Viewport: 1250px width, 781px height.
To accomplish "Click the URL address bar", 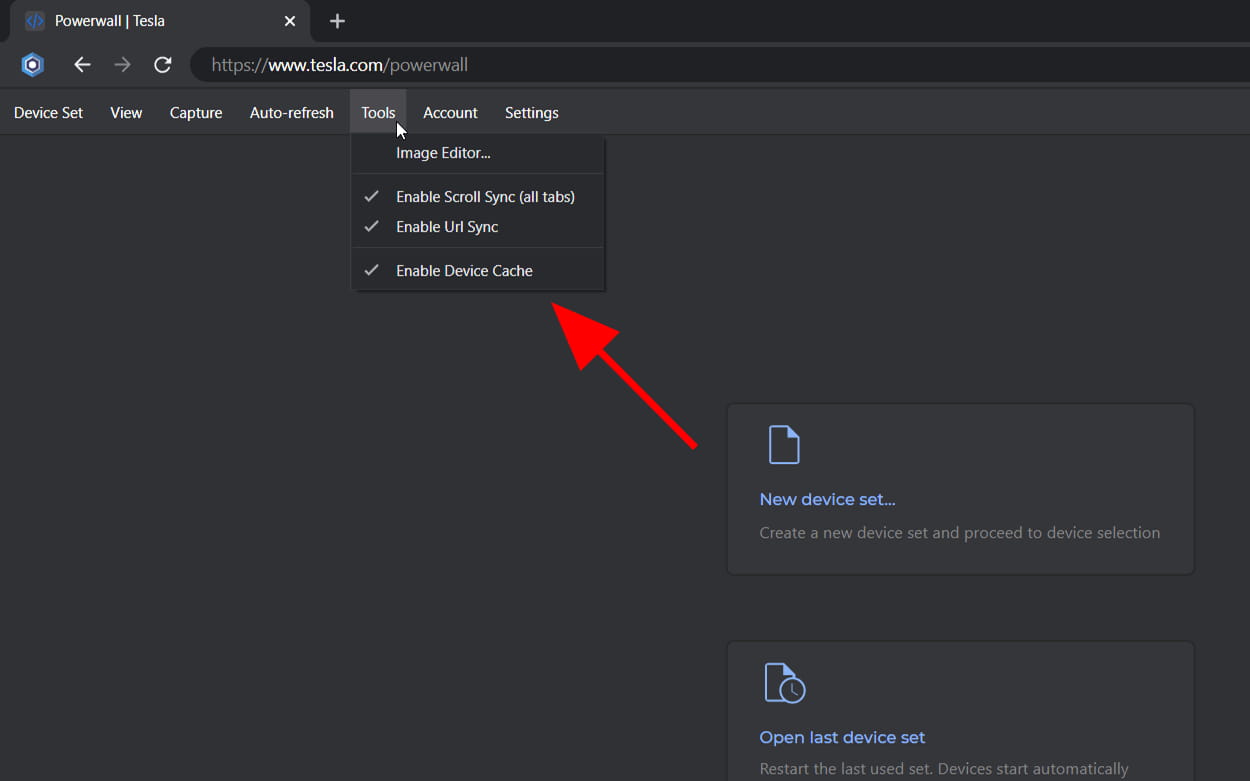I will [x=719, y=65].
